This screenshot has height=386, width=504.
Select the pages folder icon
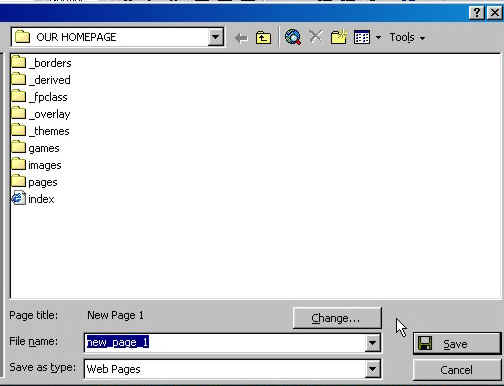click(x=19, y=181)
